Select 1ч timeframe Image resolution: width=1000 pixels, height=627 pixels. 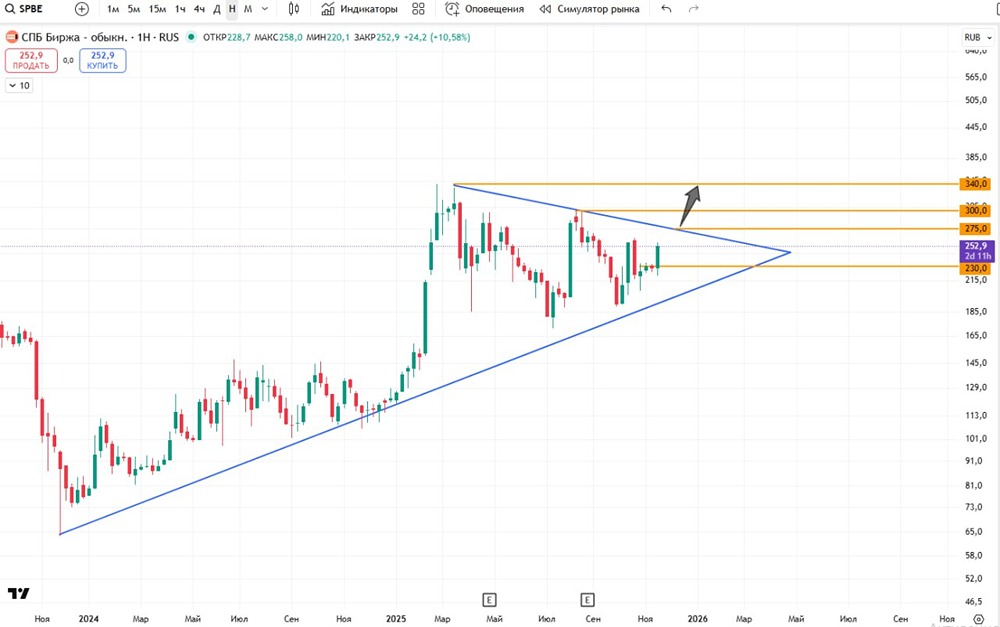[x=180, y=9]
